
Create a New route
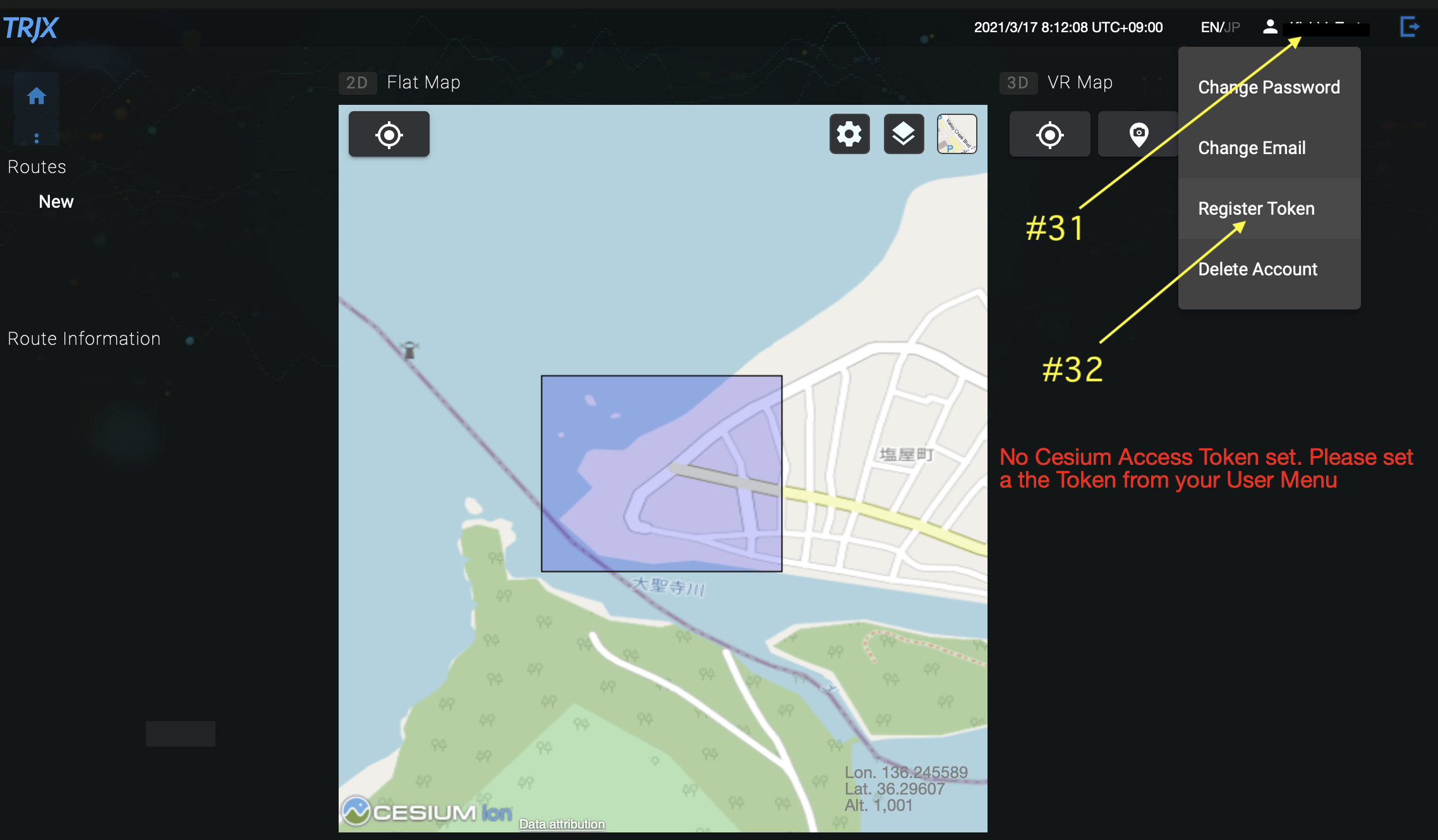pyautogui.click(x=56, y=201)
